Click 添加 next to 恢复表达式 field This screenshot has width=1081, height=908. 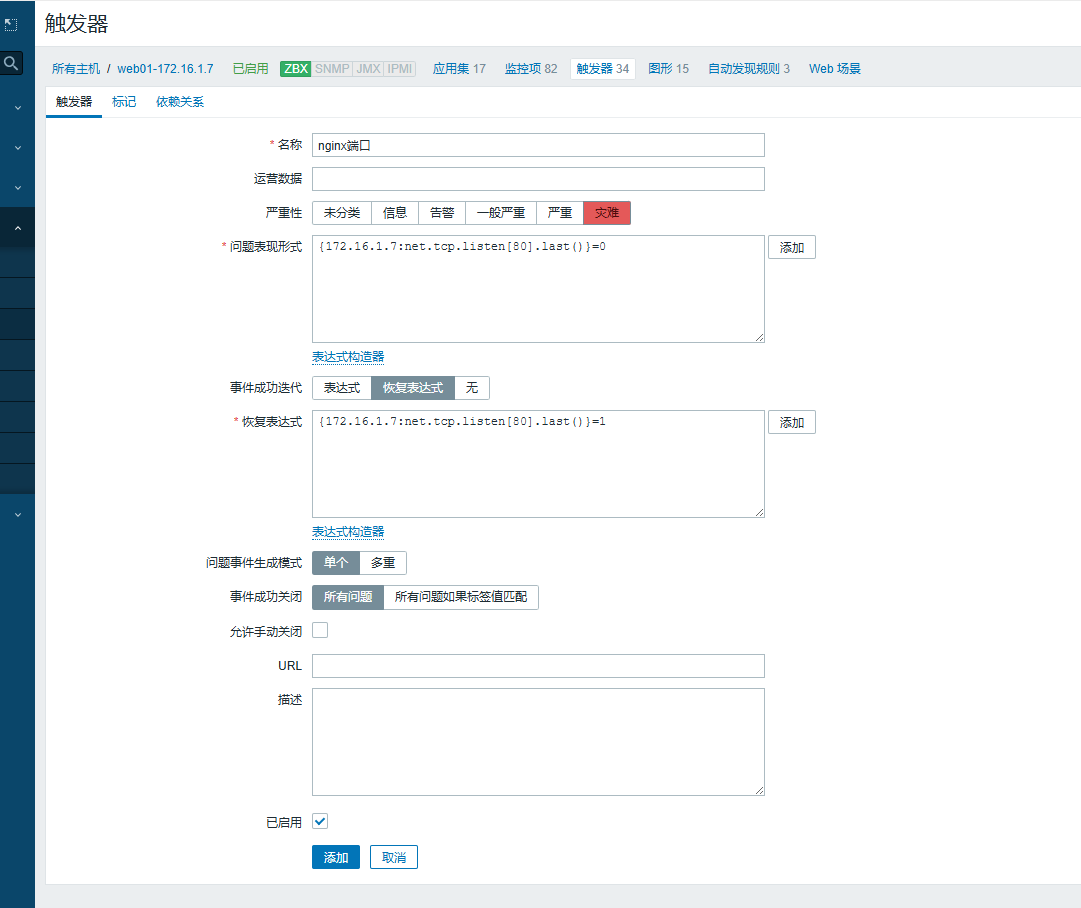click(x=791, y=423)
